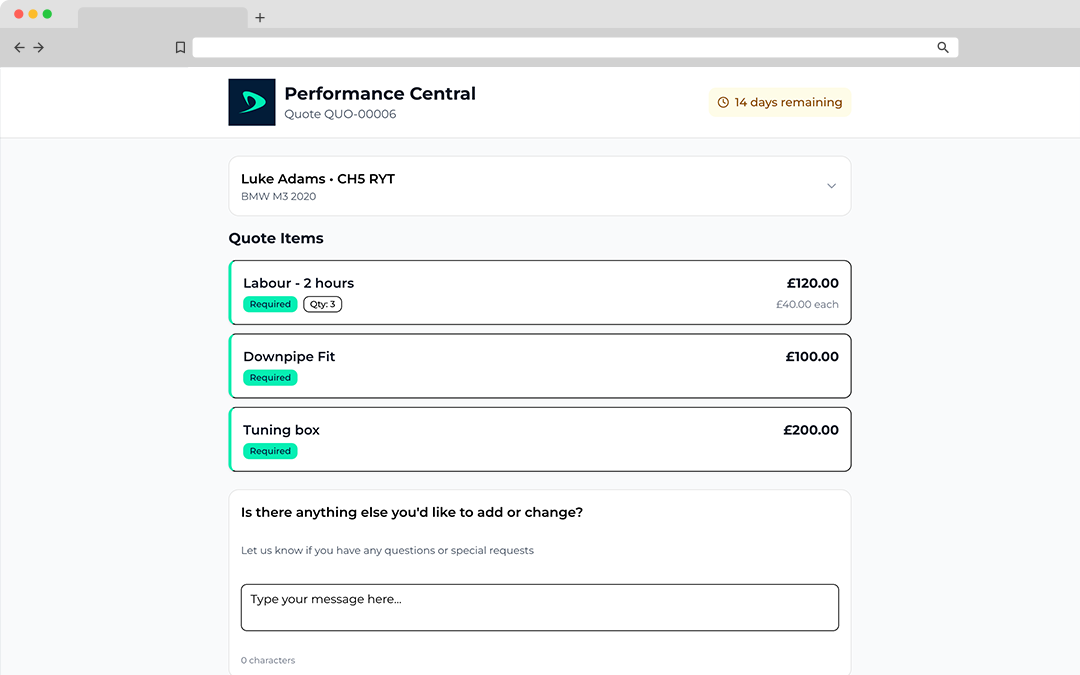
Task: Click the browser address bar
Action: 560,47
